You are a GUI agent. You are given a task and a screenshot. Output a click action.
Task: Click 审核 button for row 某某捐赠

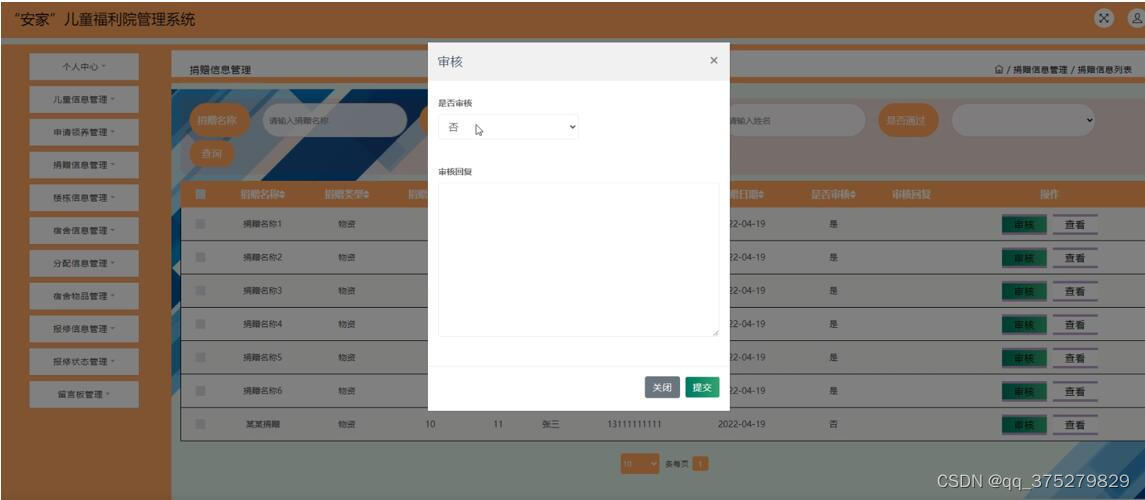pyautogui.click(x=1024, y=424)
